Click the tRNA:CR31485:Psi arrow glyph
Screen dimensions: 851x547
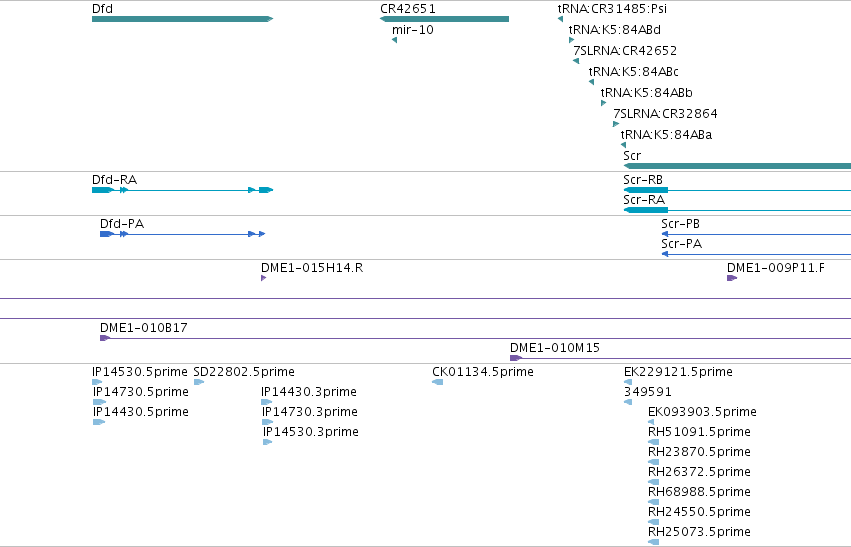point(560,19)
